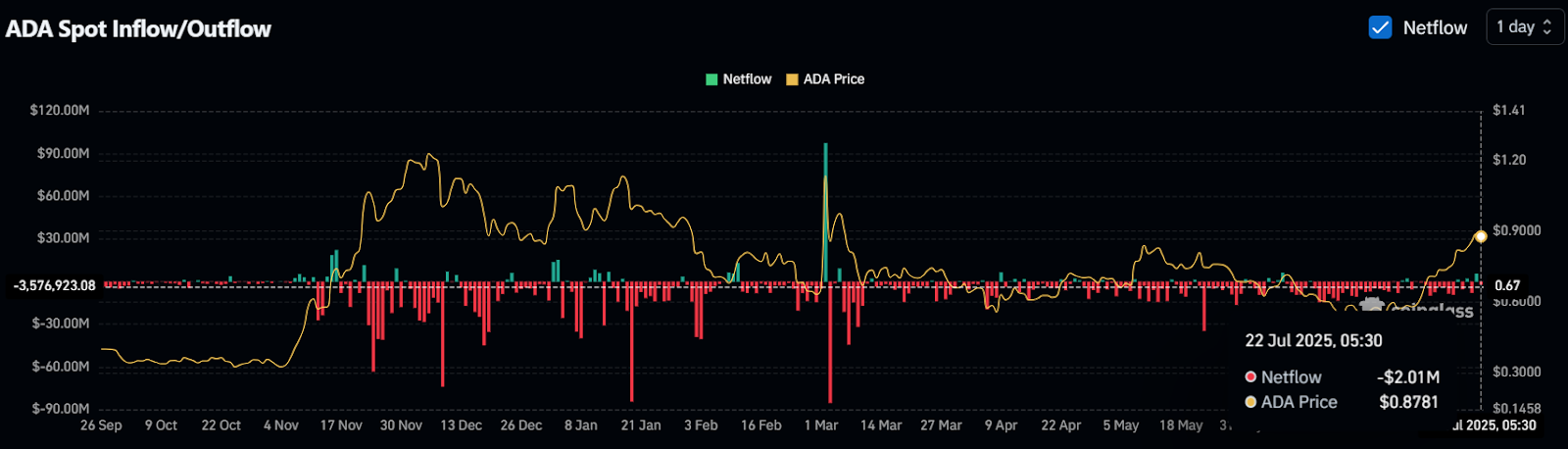Click the 26 Dec date label
This screenshot has width=1568, height=449.
click(521, 425)
